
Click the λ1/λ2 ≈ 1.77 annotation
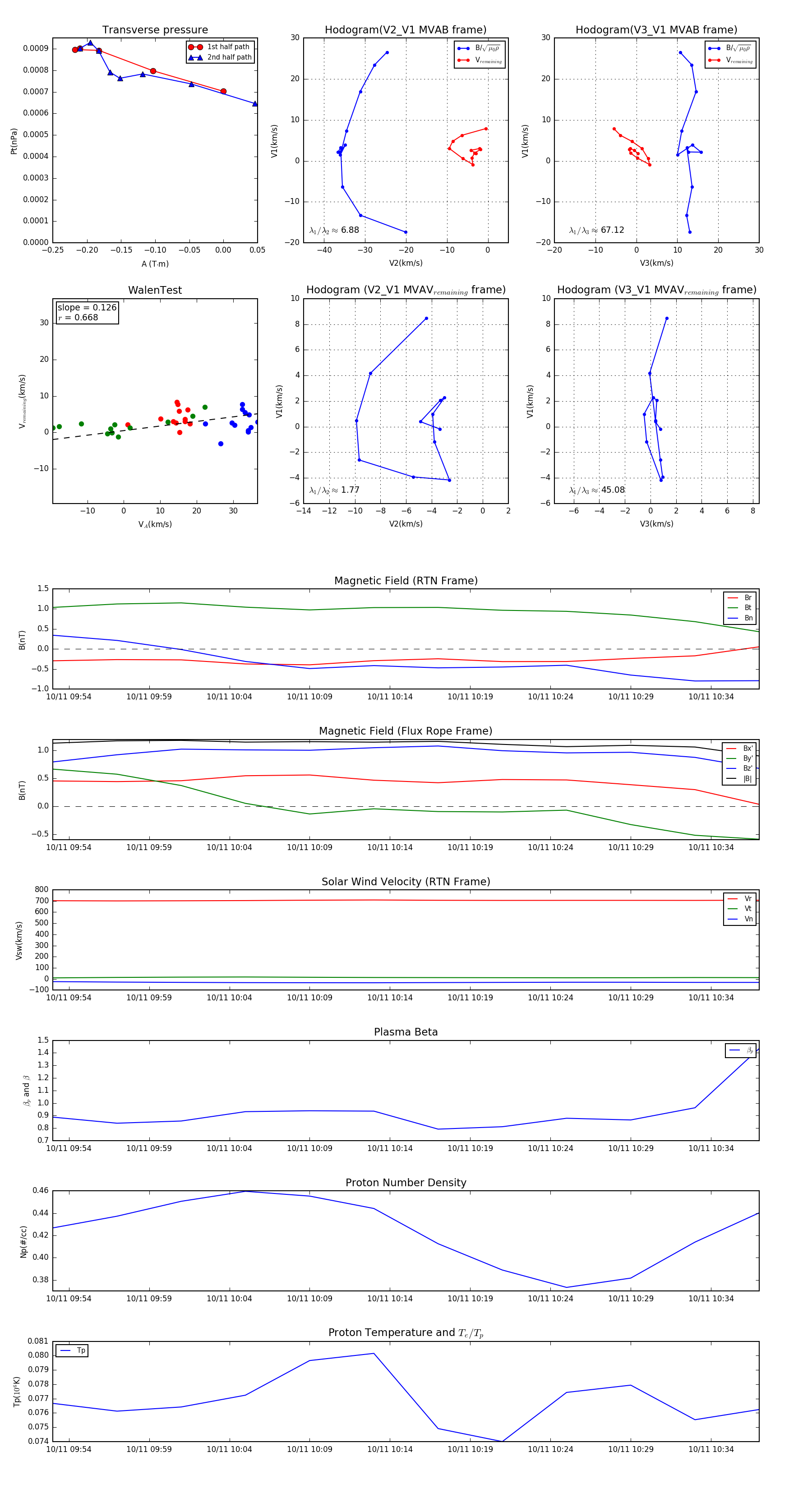click(x=334, y=490)
